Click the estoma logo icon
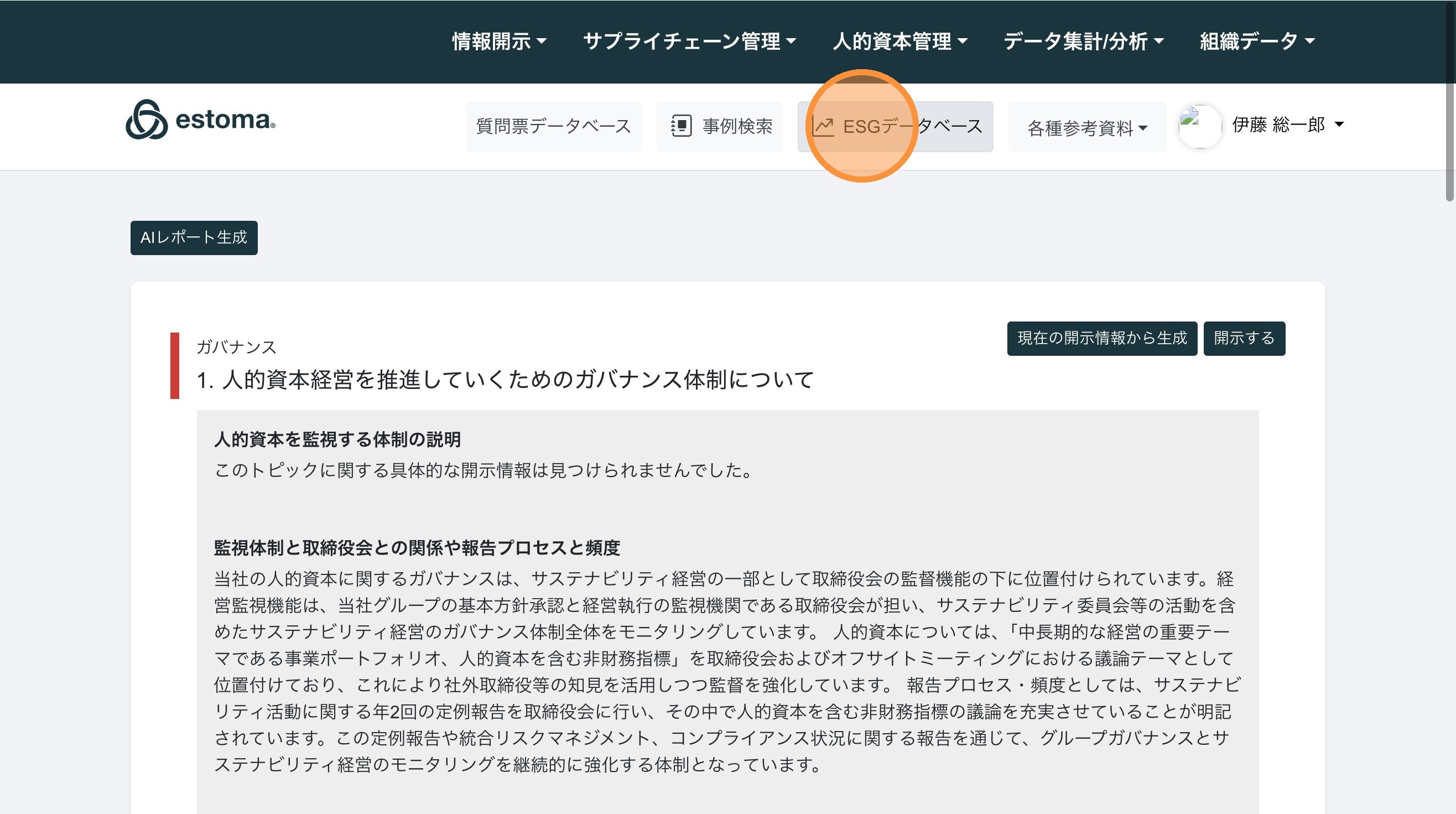Image resolution: width=1456 pixels, height=814 pixels. (147, 120)
